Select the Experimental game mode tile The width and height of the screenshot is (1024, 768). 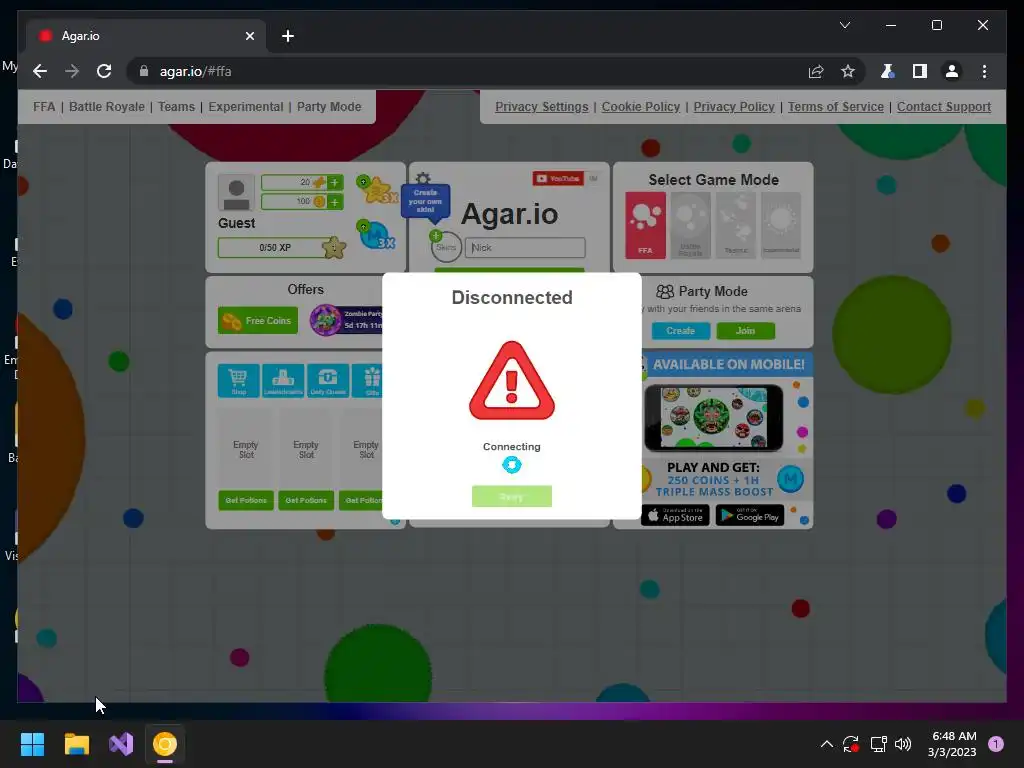point(781,225)
